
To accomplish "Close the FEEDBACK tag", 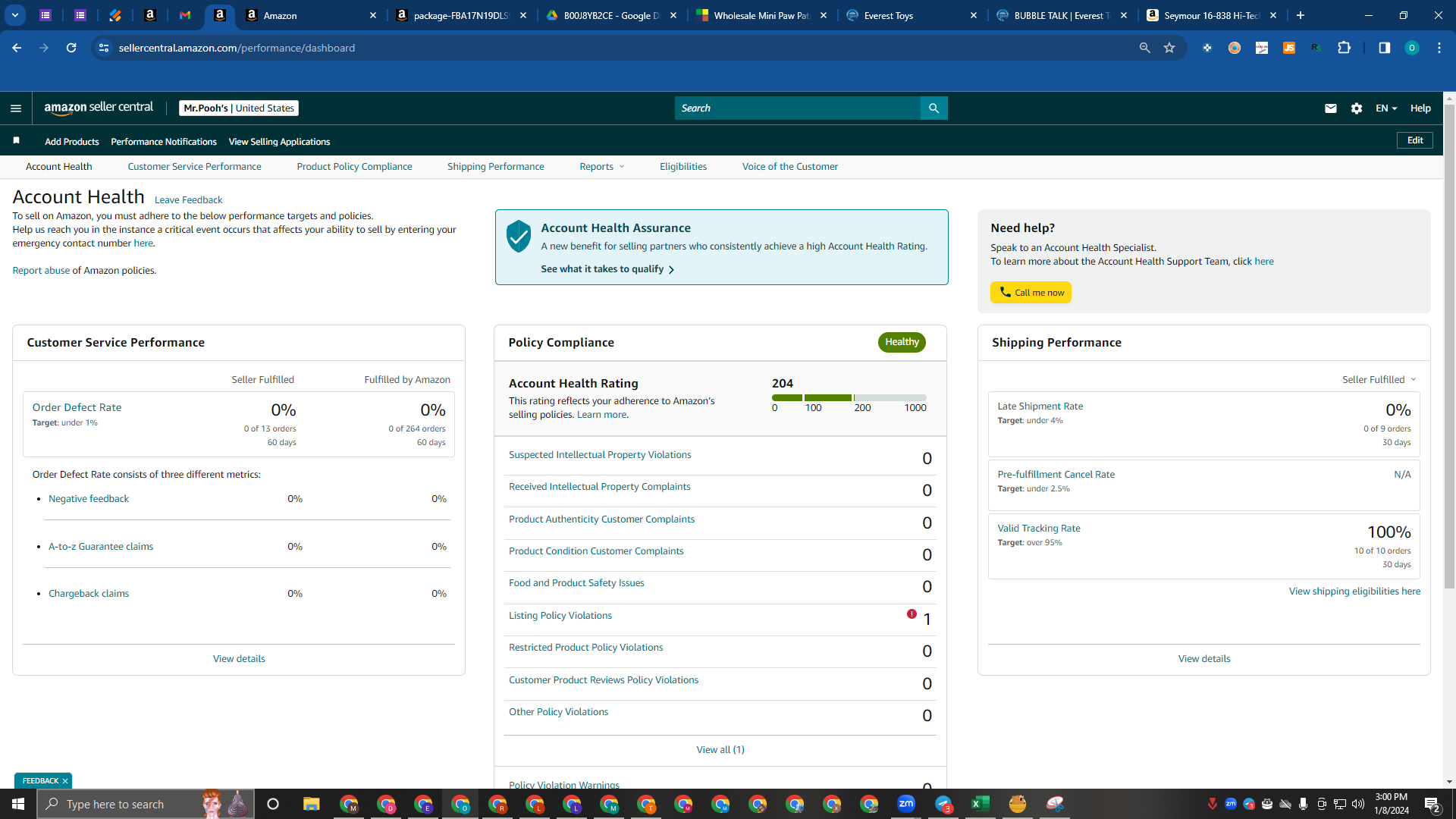I will tap(65, 781).
